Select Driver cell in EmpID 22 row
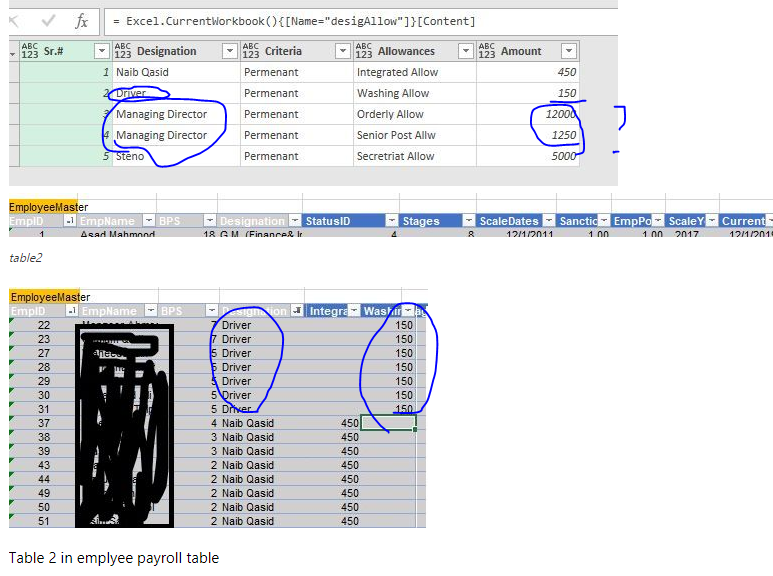 261,325
